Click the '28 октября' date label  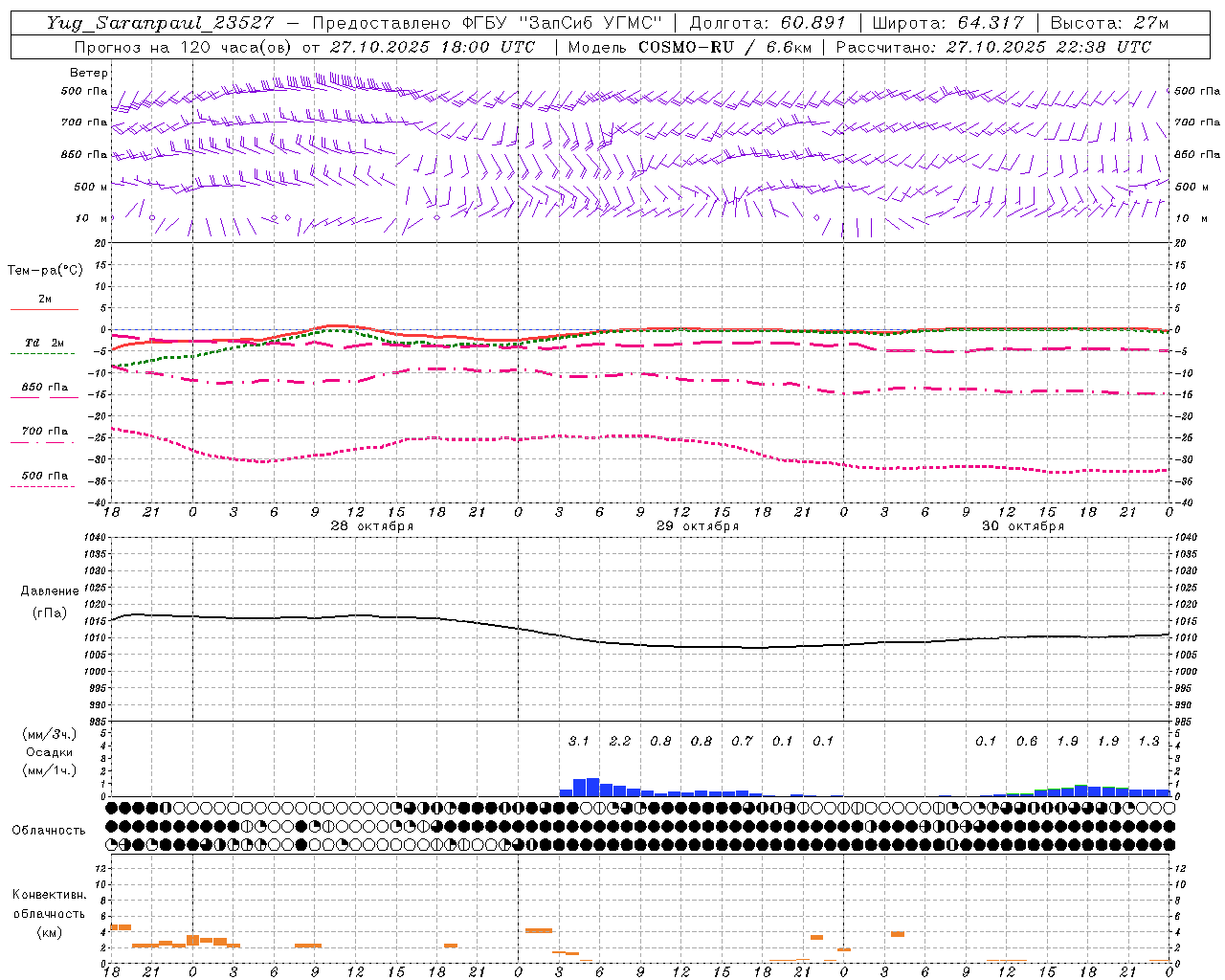[372, 526]
